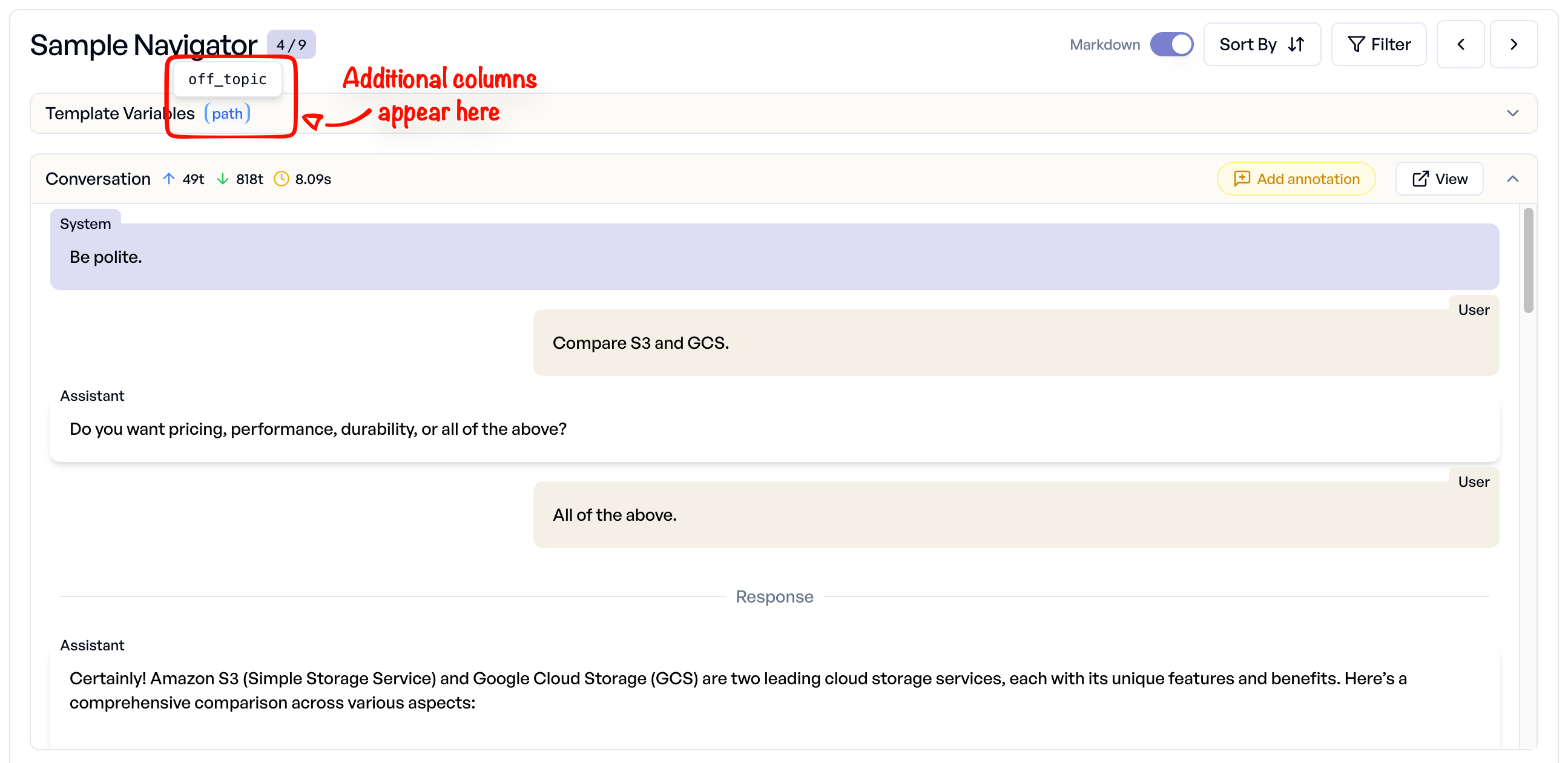Click the Filter funnel icon
Screen dimensions: 1568x763
click(1356, 44)
